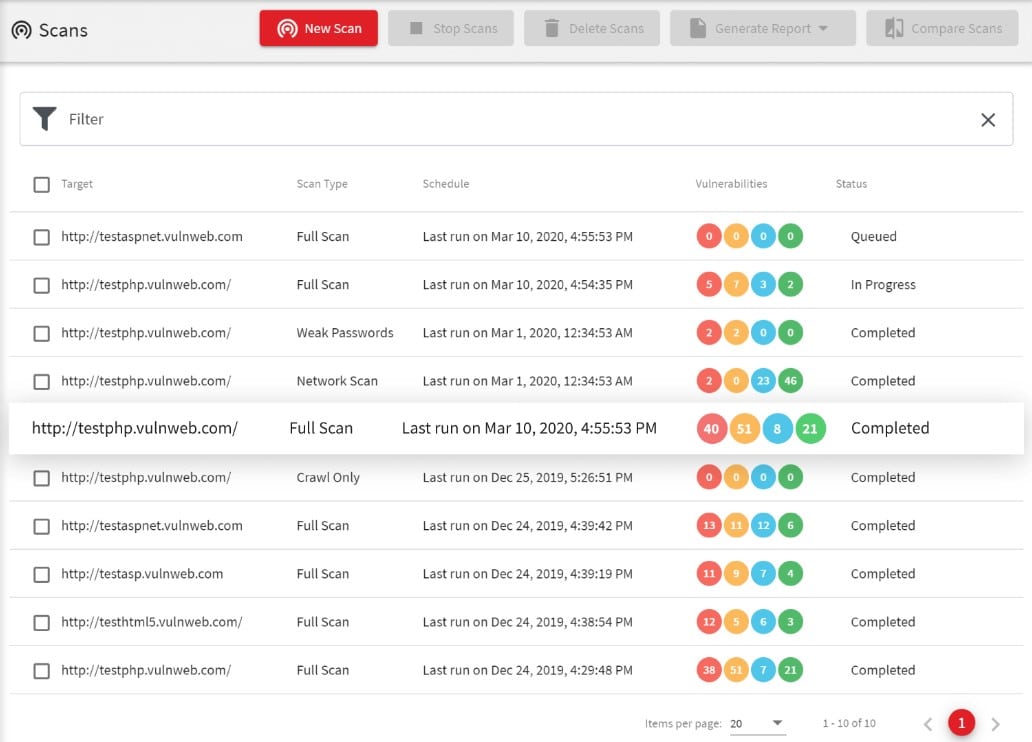Click the In Progress status text
The width and height of the screenshot is (1032, 742).
pyautogui.click(x=883, y=284)
